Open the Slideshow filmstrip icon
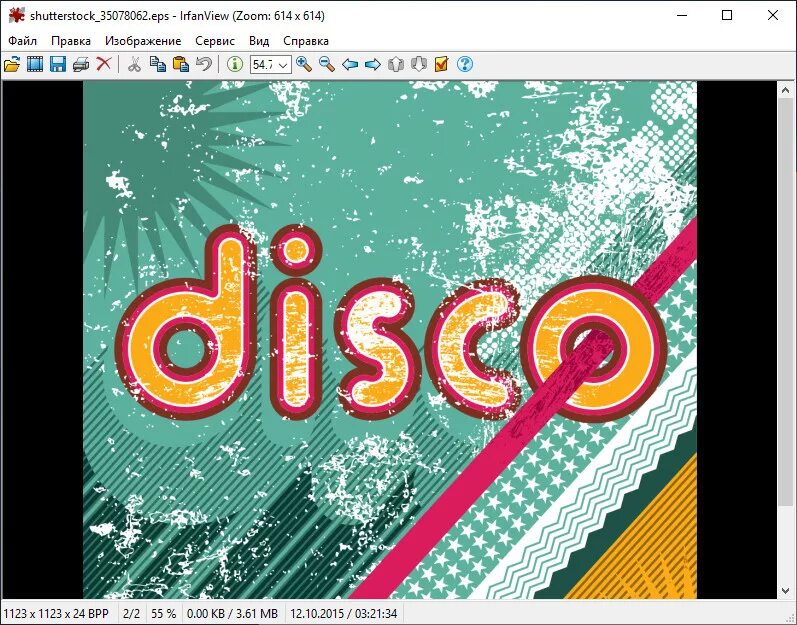This screenshot has height=625, width=797. tap(35, 64)
